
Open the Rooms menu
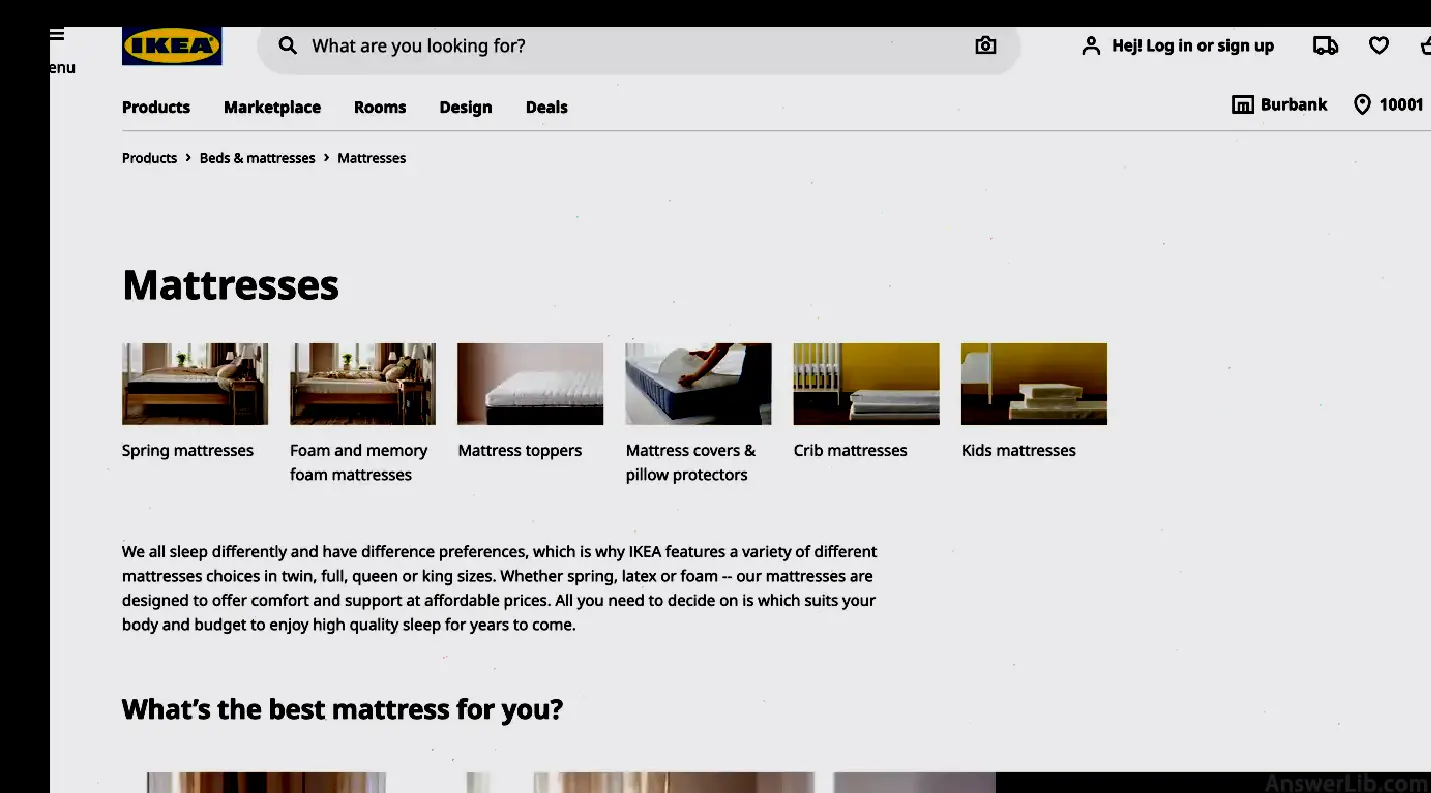pyautogui.click(x=380, y=107)
